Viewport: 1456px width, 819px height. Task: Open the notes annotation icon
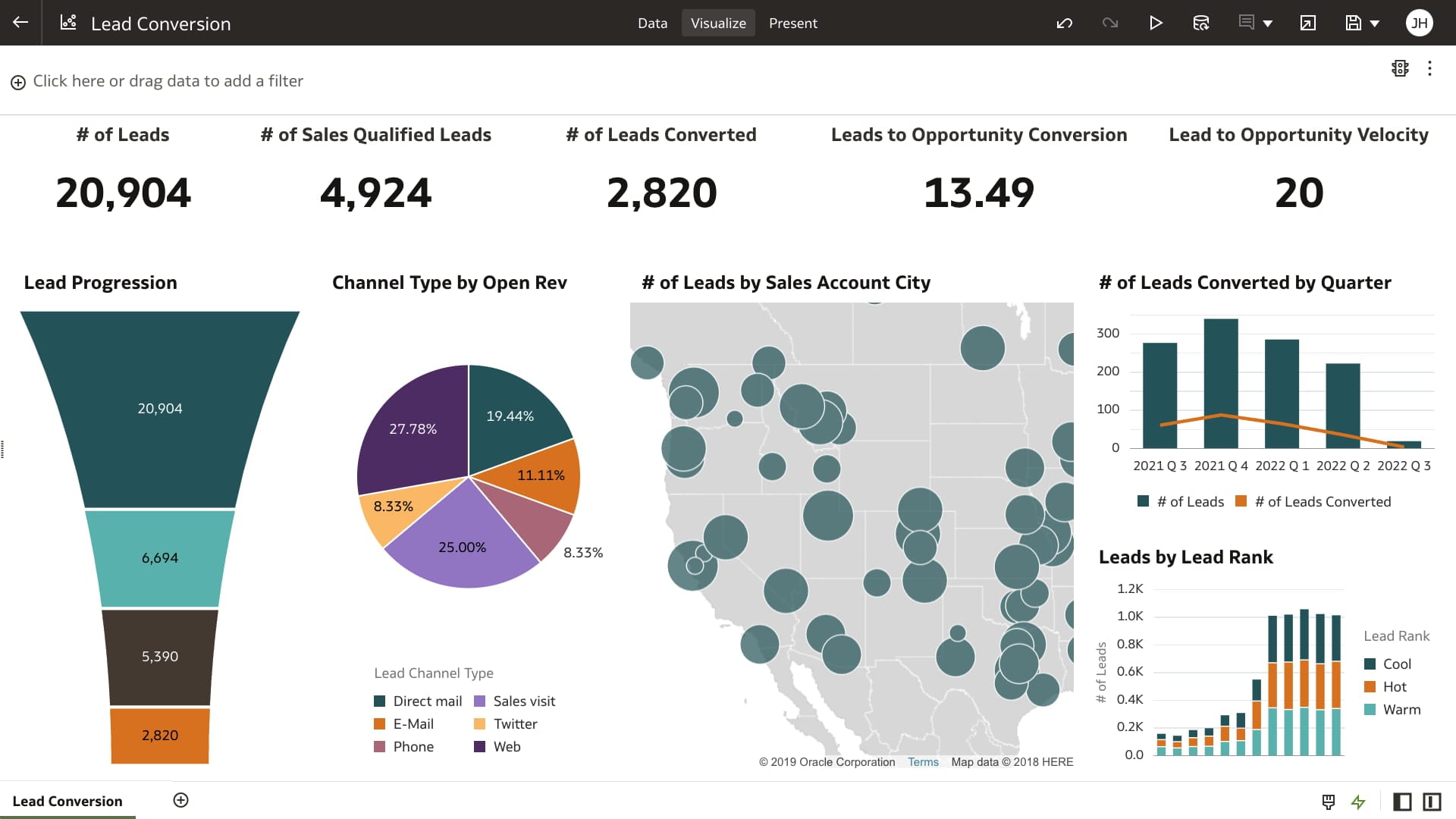(x=1246, y=23)
